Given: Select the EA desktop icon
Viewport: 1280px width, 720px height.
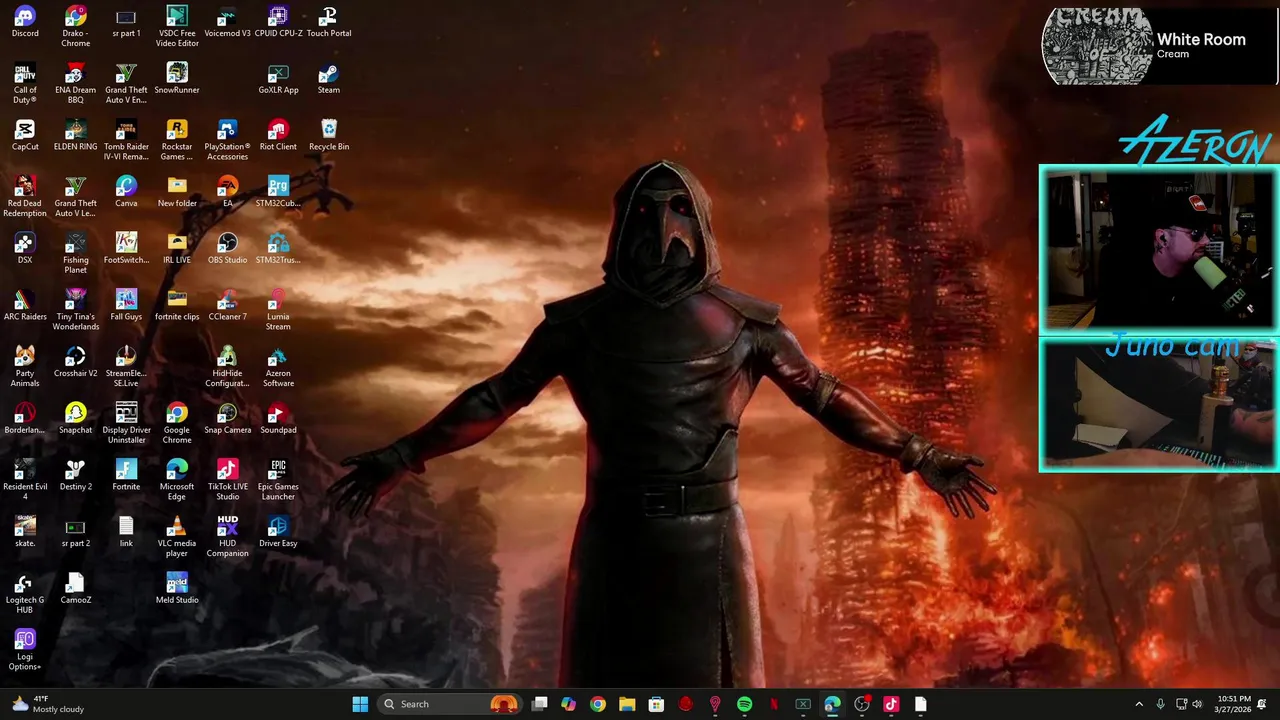Looking at the screenshot, I should 227,192.
